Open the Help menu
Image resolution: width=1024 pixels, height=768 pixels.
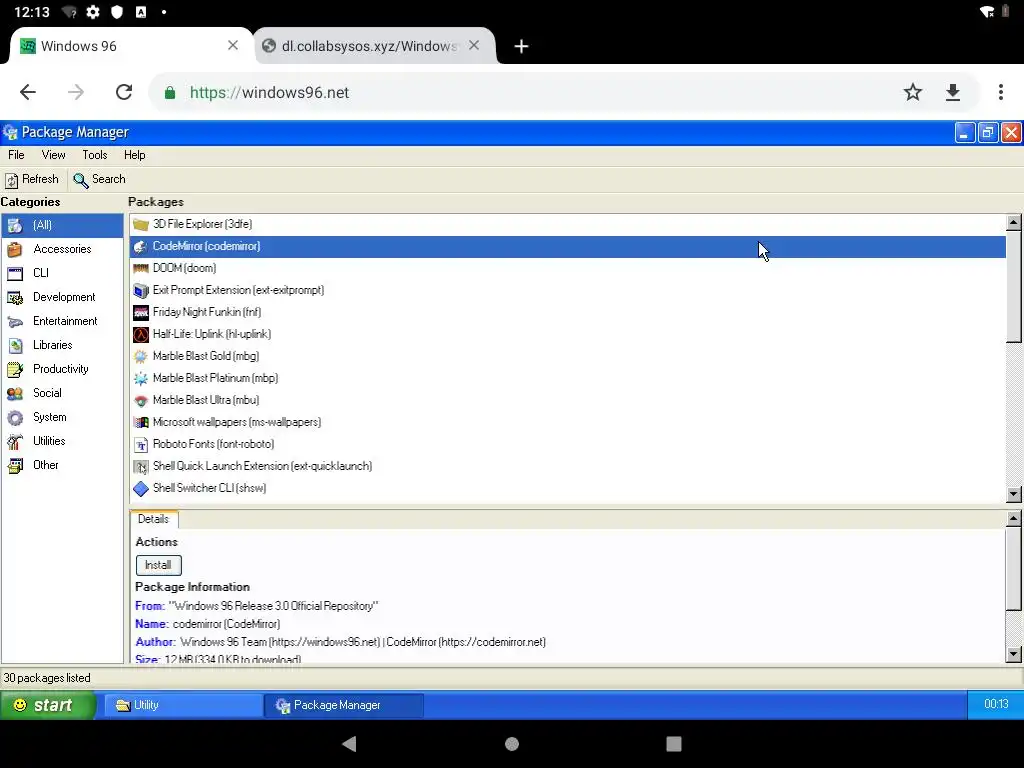[135, 155]
